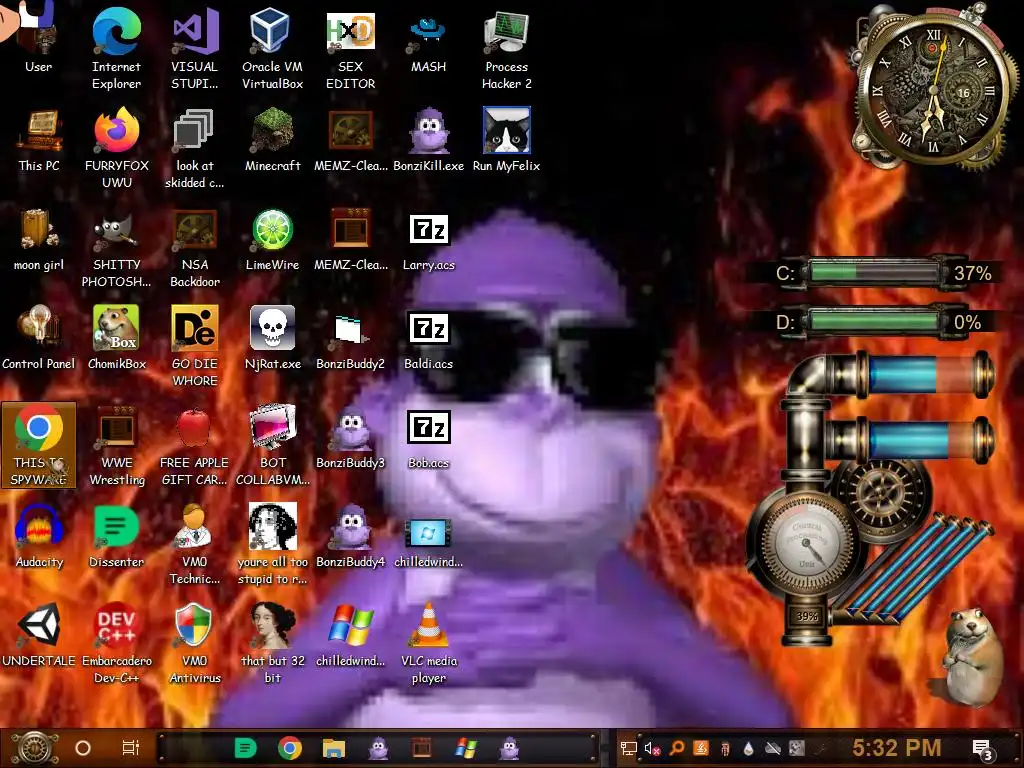Click the steampunk analog clock gadget
1024x768 pixels.
(934, 88)
